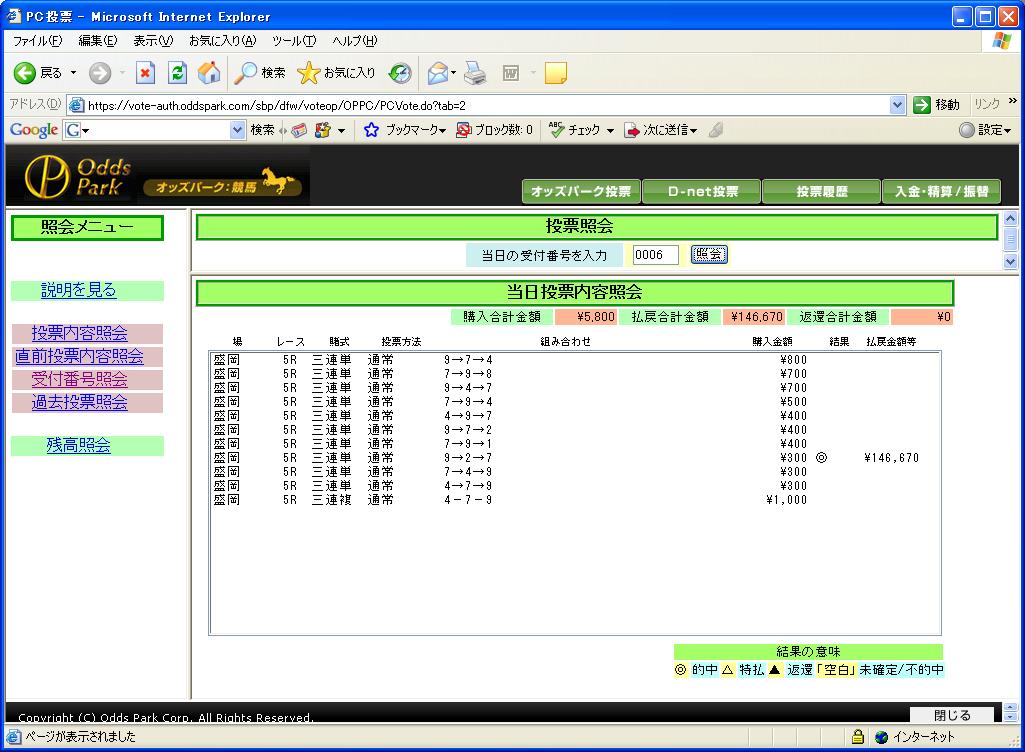
Task: Click the Google toolbar news icon
Action: [x=299, y=130]
